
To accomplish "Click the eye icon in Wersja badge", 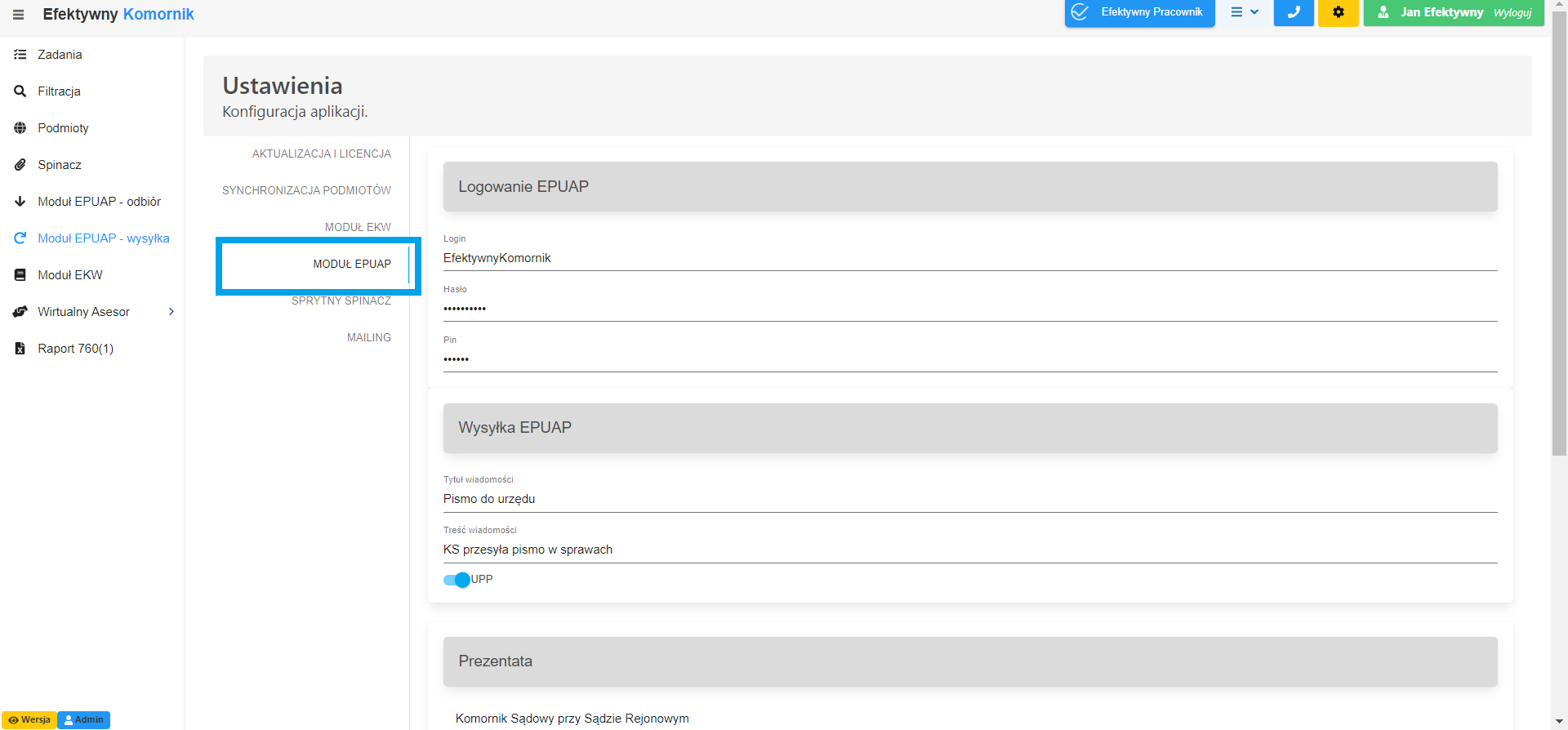I will coord(13,720).
